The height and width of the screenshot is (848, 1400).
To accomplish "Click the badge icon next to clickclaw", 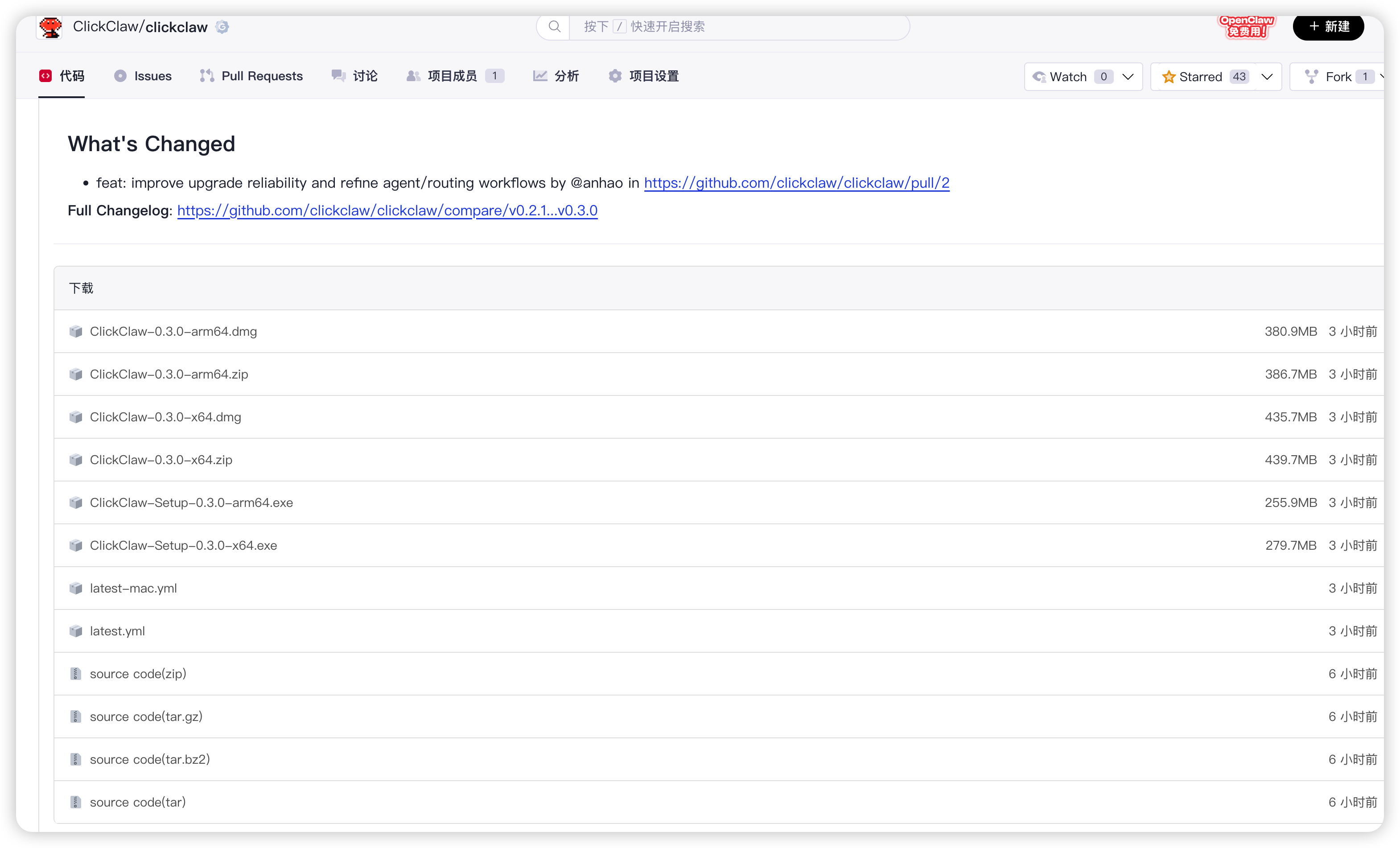I will (x=222, y=27).
